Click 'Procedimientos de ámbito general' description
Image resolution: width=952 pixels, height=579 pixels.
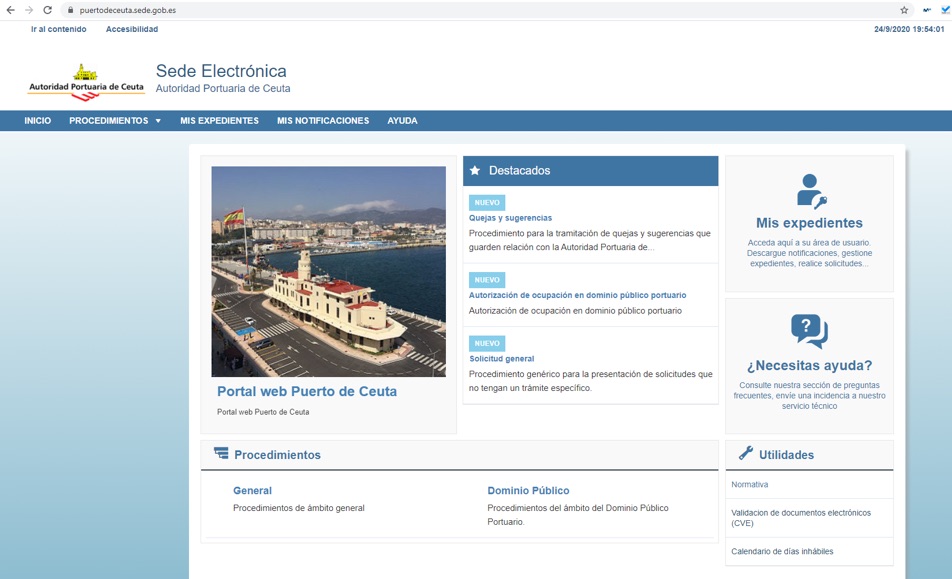299,508
